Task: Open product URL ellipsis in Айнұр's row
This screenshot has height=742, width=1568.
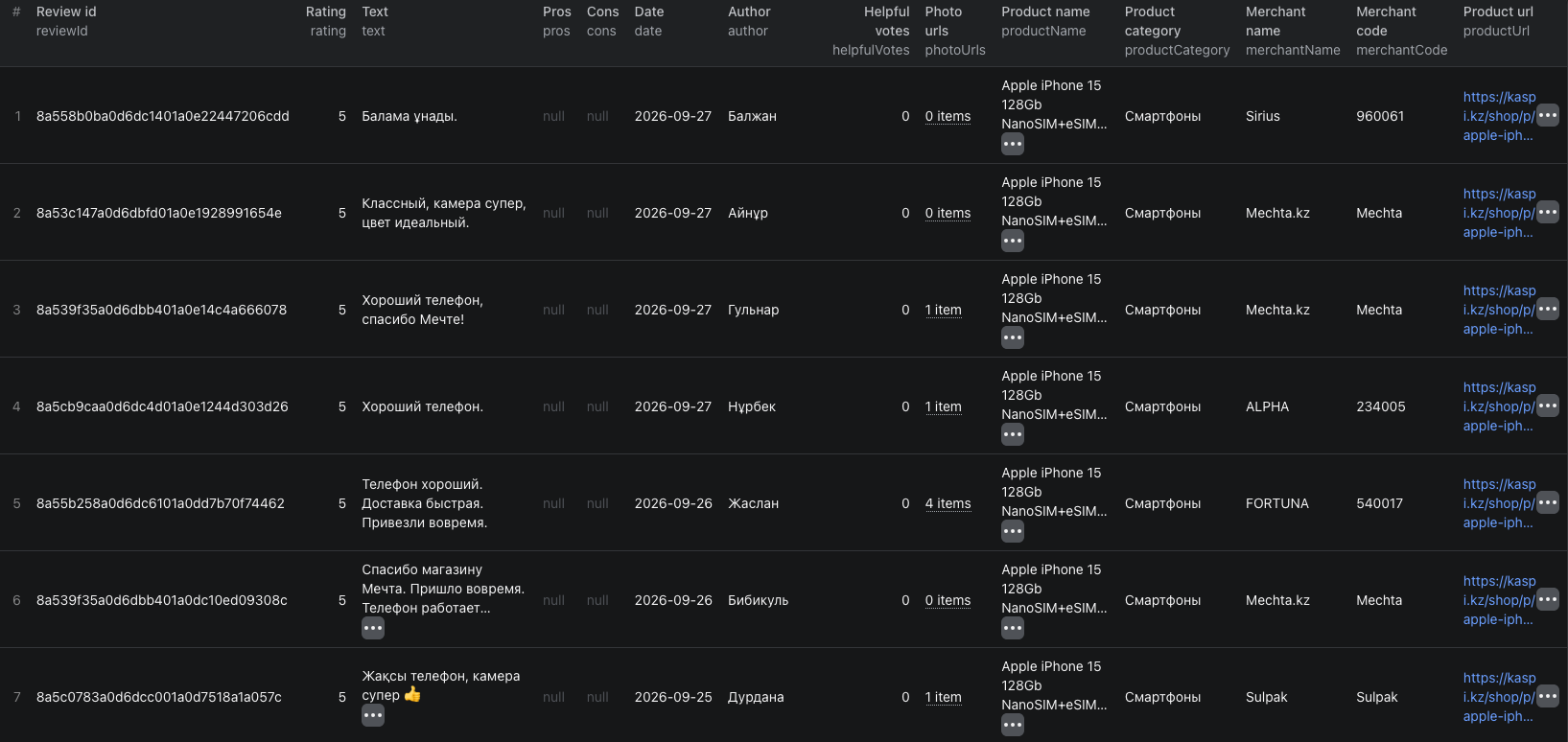Action: point(1548,212)
